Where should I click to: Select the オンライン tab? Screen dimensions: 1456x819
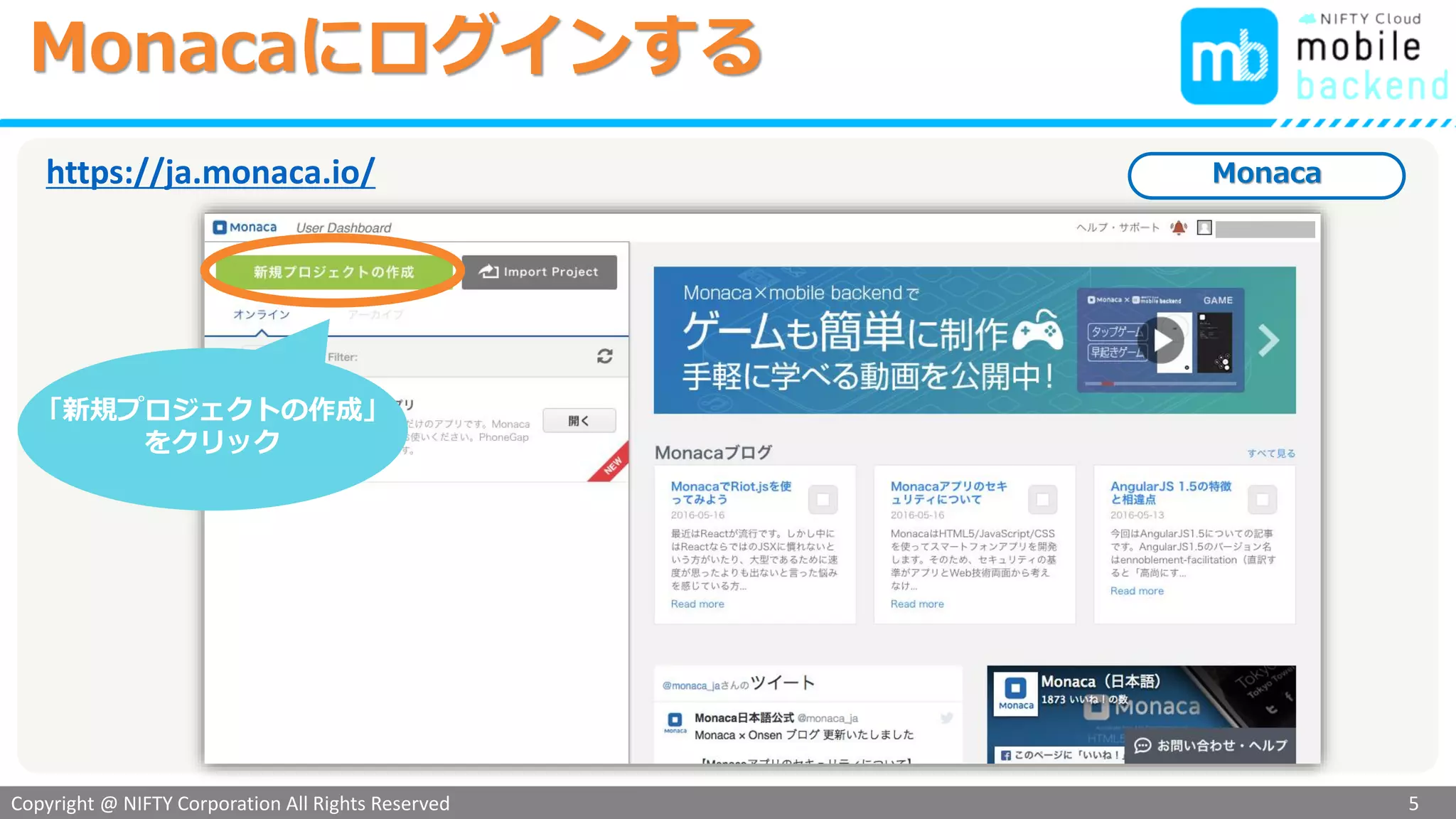pyautogui.click(x=262, y=314)
